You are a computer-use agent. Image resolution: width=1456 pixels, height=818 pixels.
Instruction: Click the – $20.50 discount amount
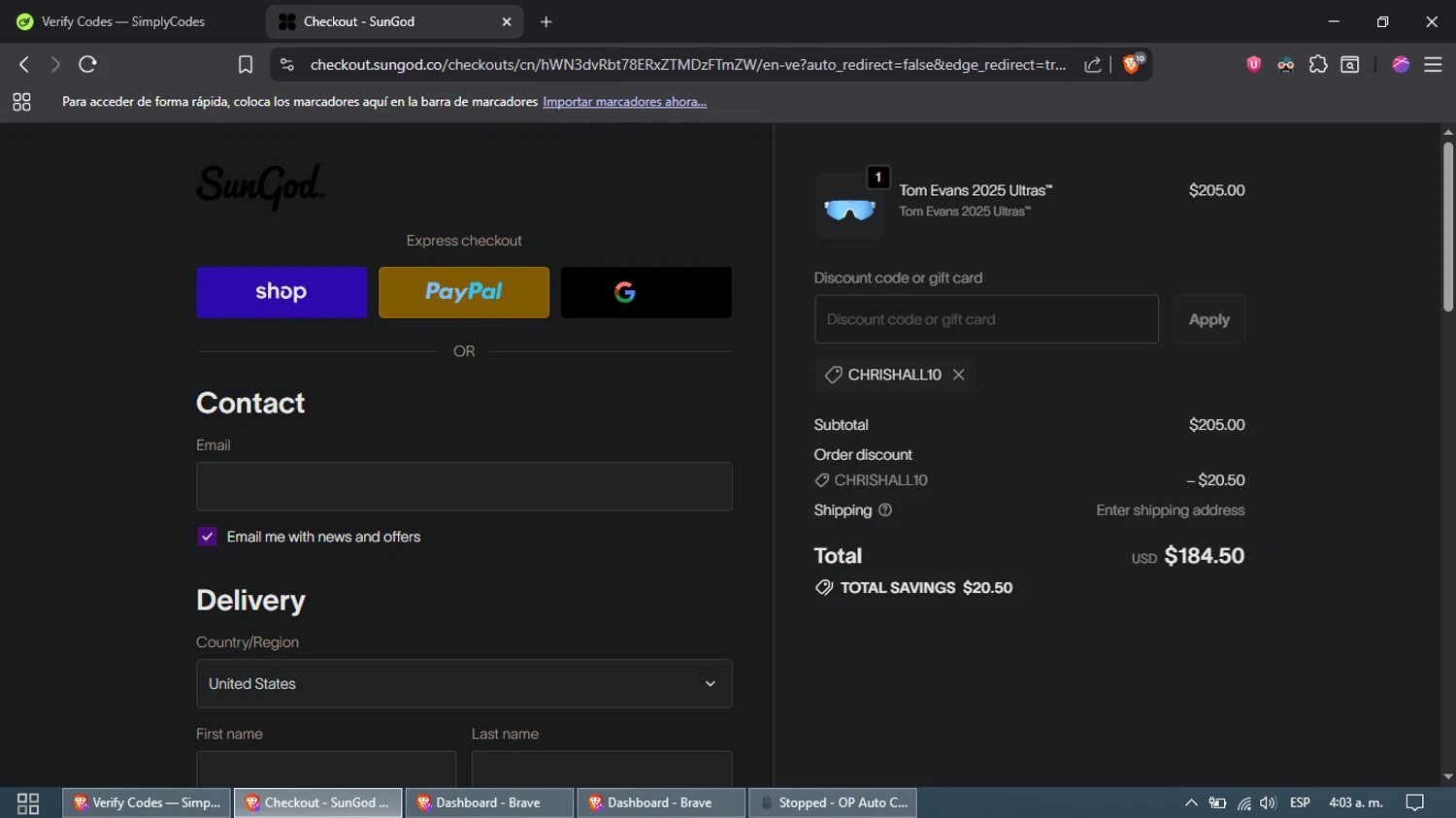click(1215, 480)
